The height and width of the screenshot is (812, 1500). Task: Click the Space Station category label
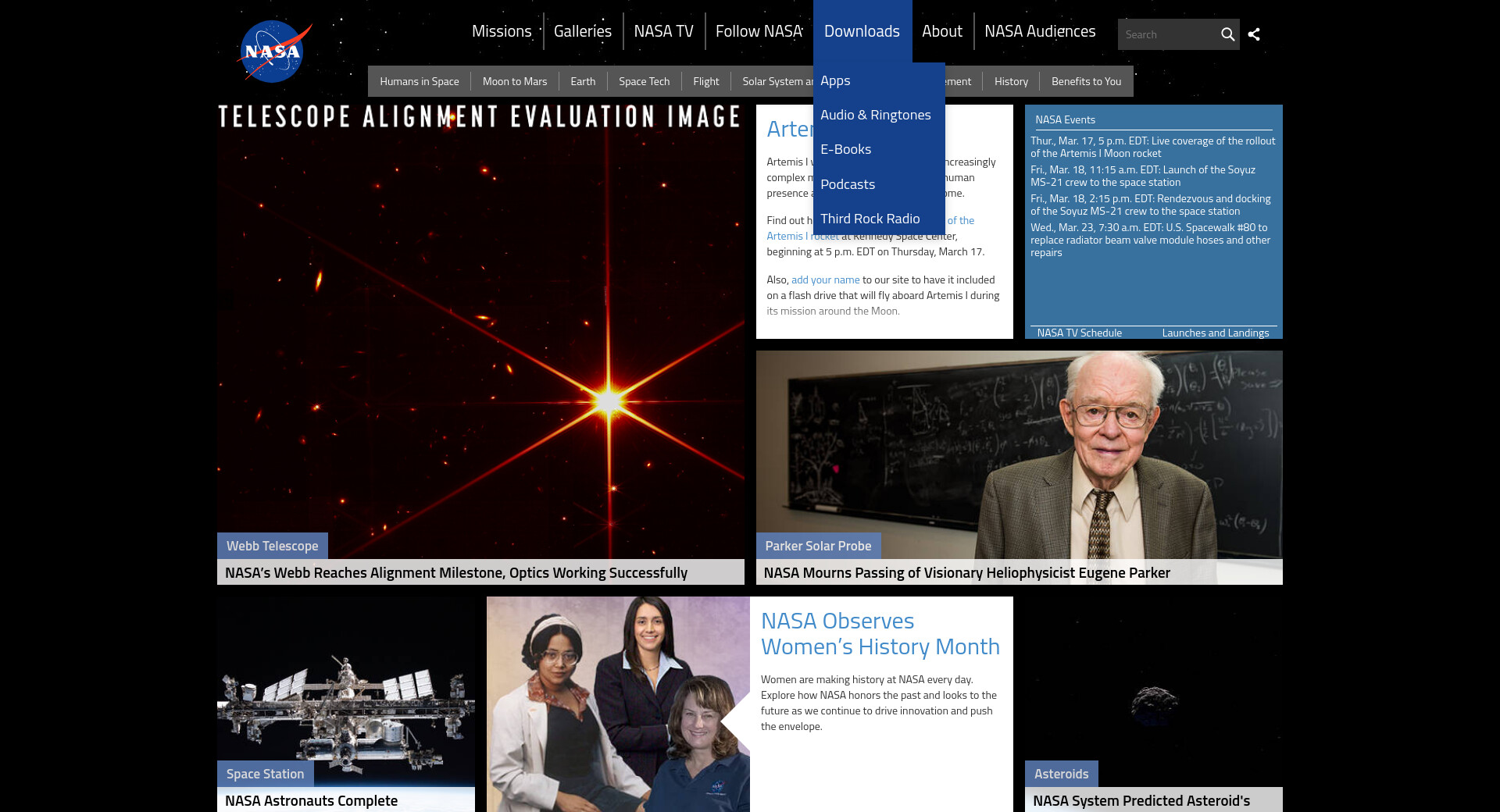[266, 774]
